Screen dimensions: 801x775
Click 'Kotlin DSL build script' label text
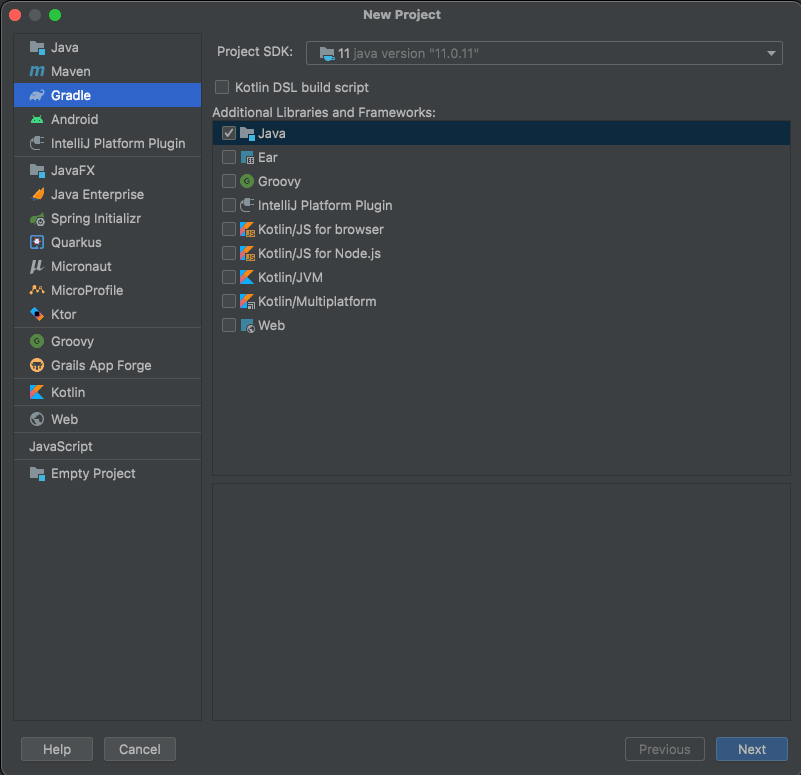(x=301, y=87)
